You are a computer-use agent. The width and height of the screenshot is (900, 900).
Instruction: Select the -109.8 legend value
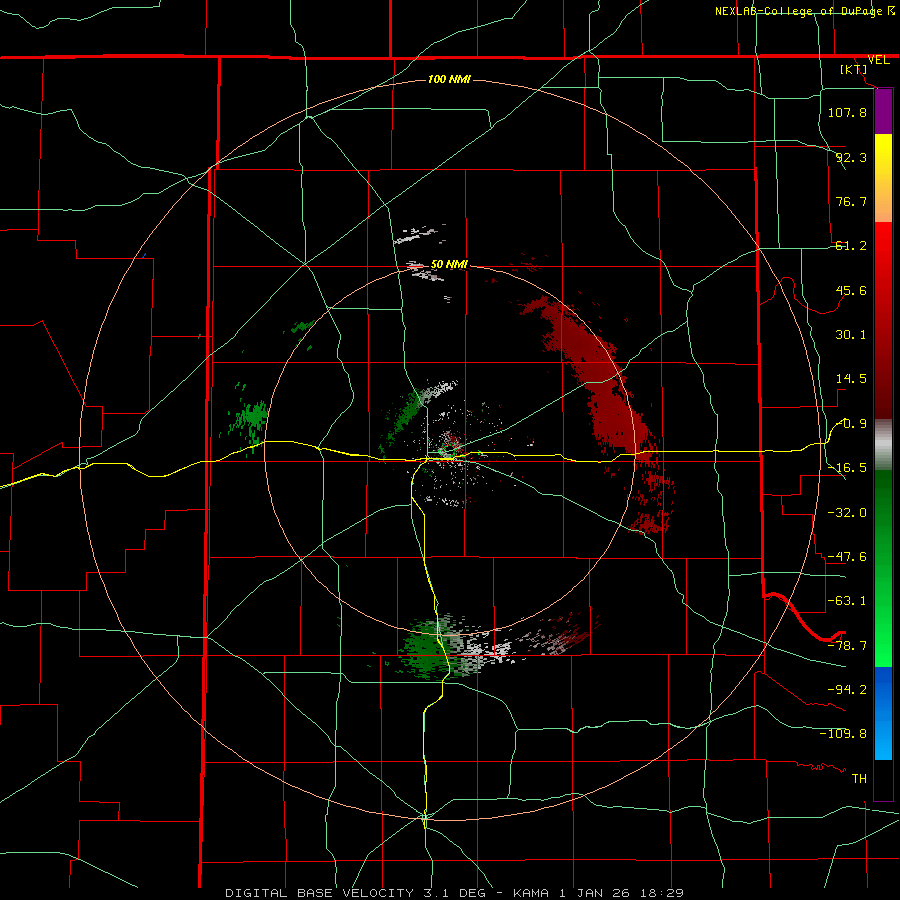843,734
